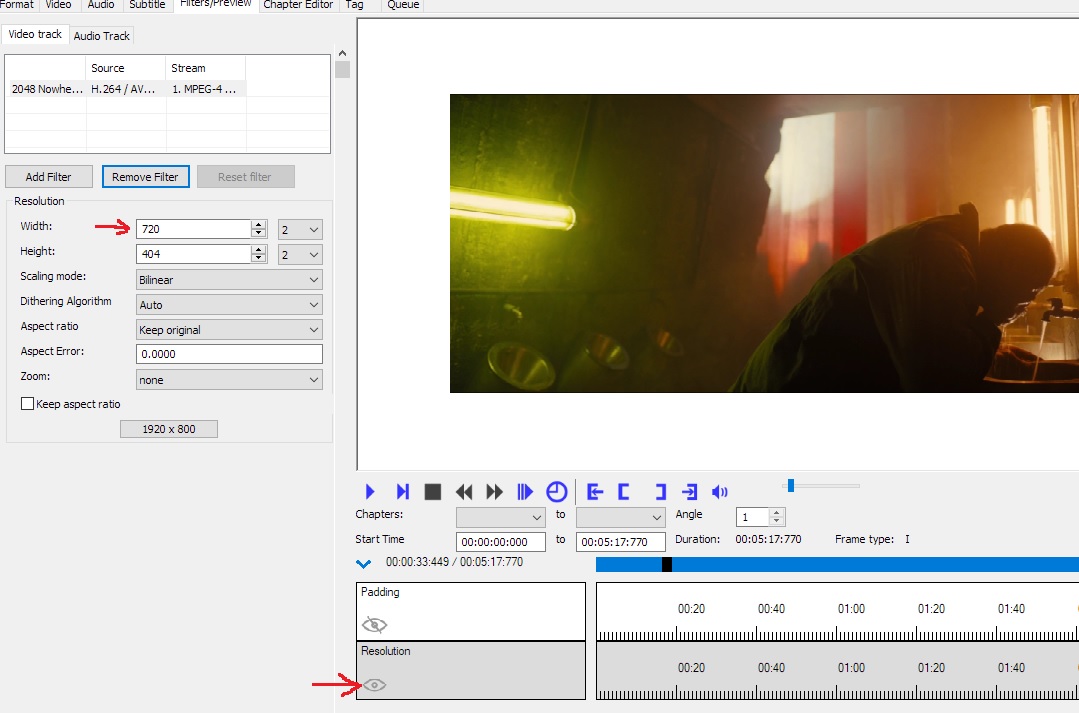Adjust the volume slider handle

click(791, 486)
